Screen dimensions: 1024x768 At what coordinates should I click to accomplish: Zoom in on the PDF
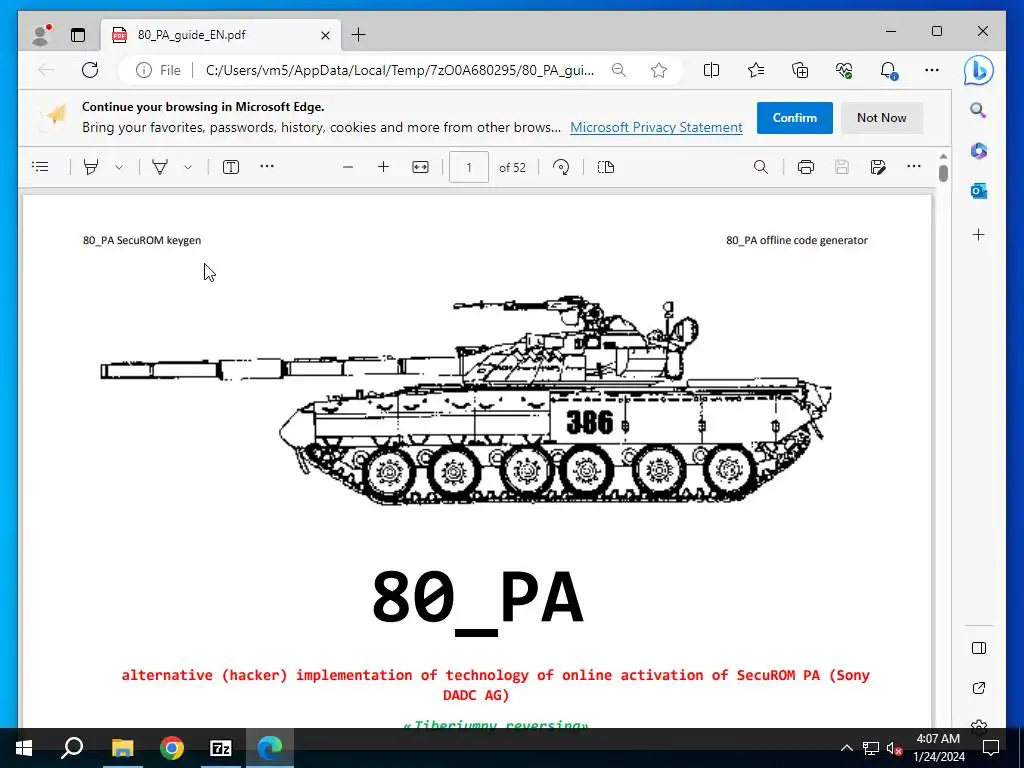[383, 167]
